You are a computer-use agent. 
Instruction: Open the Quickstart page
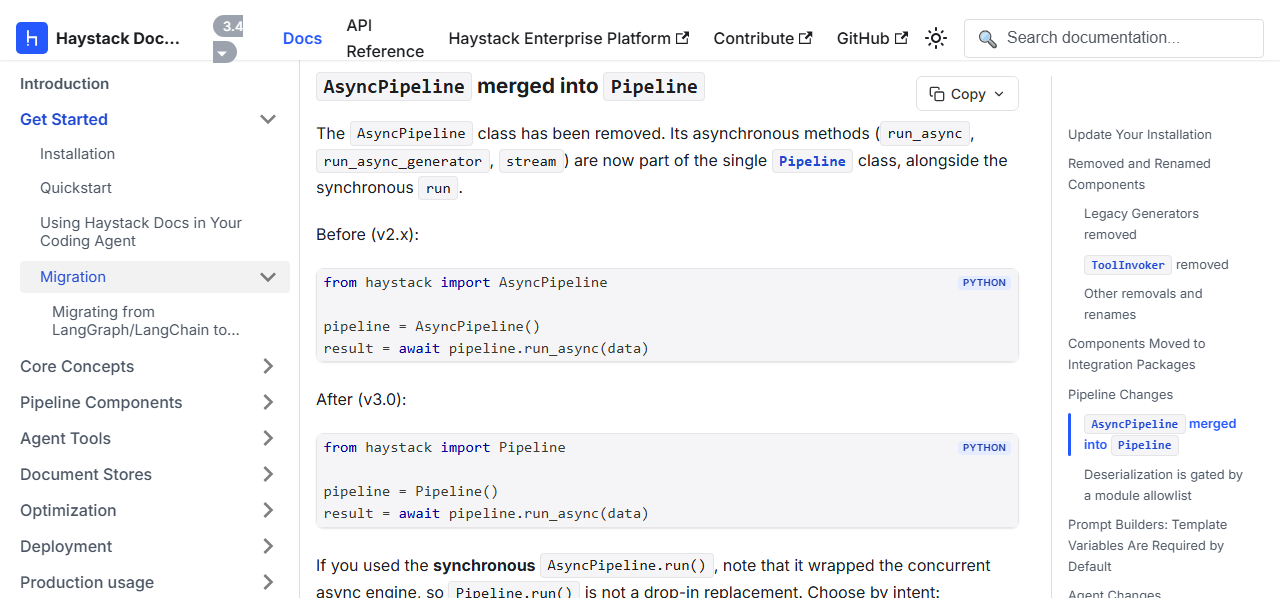[x=76, y=188]
